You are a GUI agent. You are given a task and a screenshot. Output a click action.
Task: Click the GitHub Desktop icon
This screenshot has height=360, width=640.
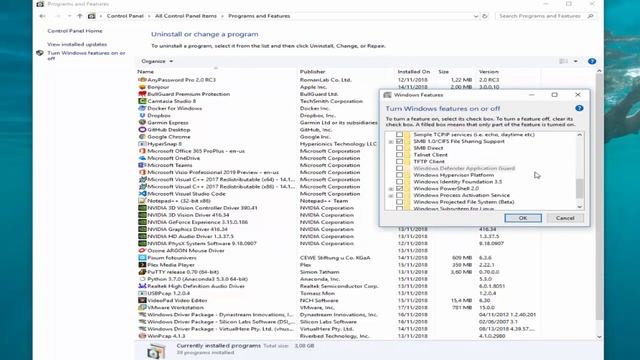142,129
